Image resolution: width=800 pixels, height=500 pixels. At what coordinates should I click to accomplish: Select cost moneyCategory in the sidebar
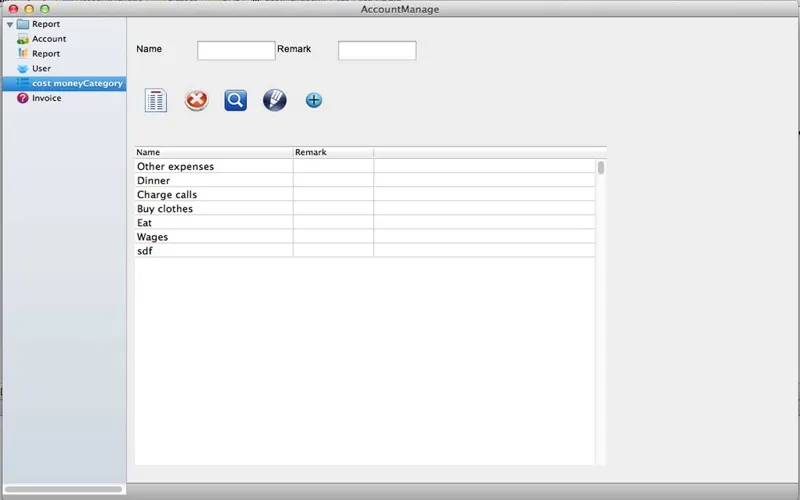tap(64, 83)
